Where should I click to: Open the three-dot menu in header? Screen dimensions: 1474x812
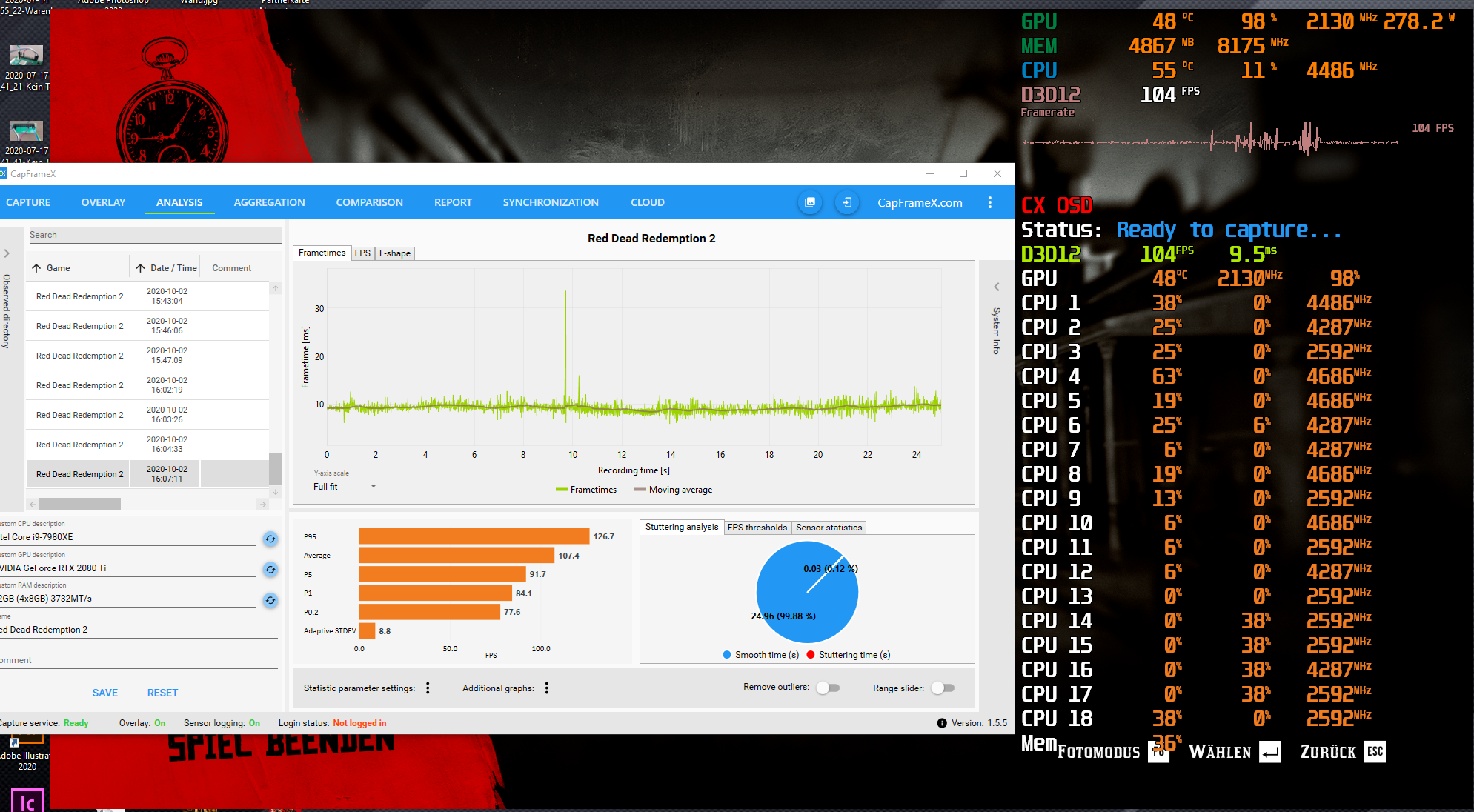point(990,202)
